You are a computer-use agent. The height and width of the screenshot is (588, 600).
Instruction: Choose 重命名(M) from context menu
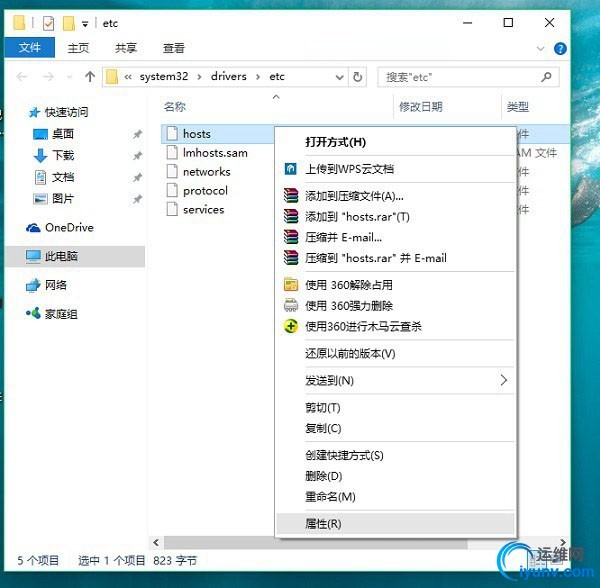[x=395, y=497]
